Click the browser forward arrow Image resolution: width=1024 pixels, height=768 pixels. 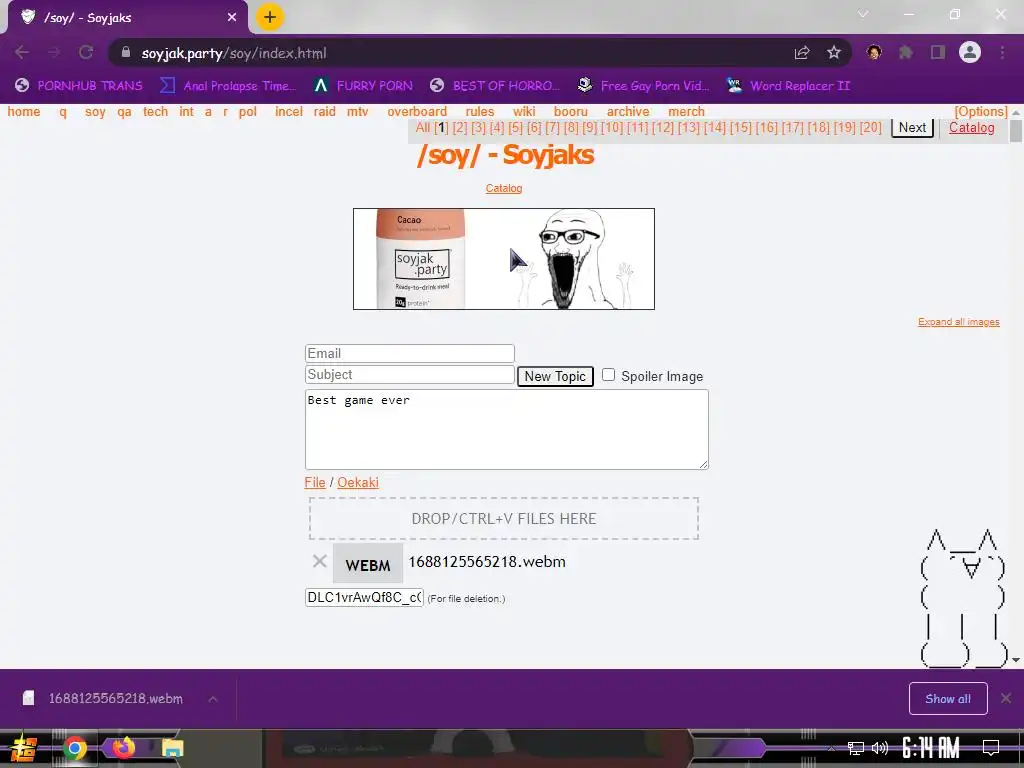coord(54,52)
